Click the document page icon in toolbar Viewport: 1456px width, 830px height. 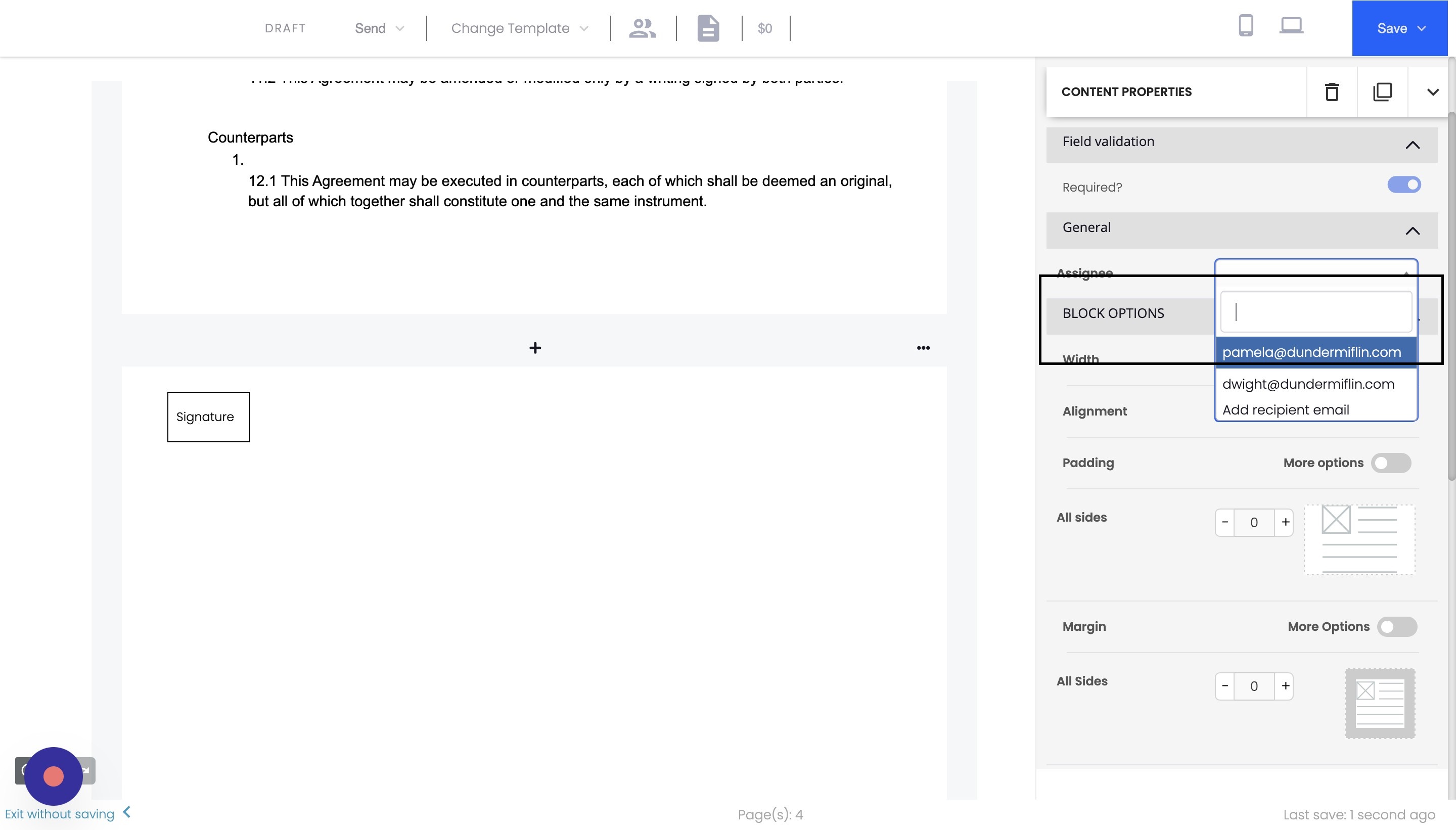707,28
